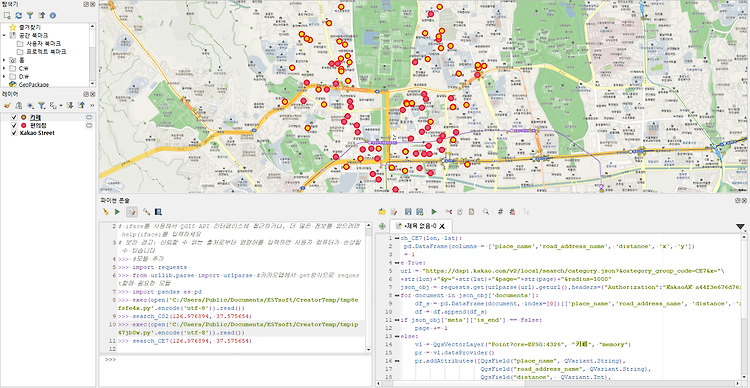
Task: Close the '제목 없음0' editor tab
Action: tap(442, 226)
